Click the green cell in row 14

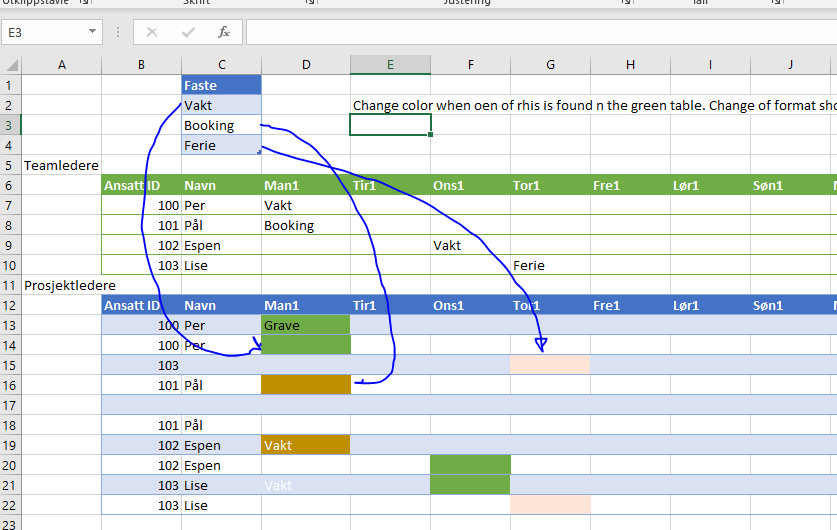[306, 345]
